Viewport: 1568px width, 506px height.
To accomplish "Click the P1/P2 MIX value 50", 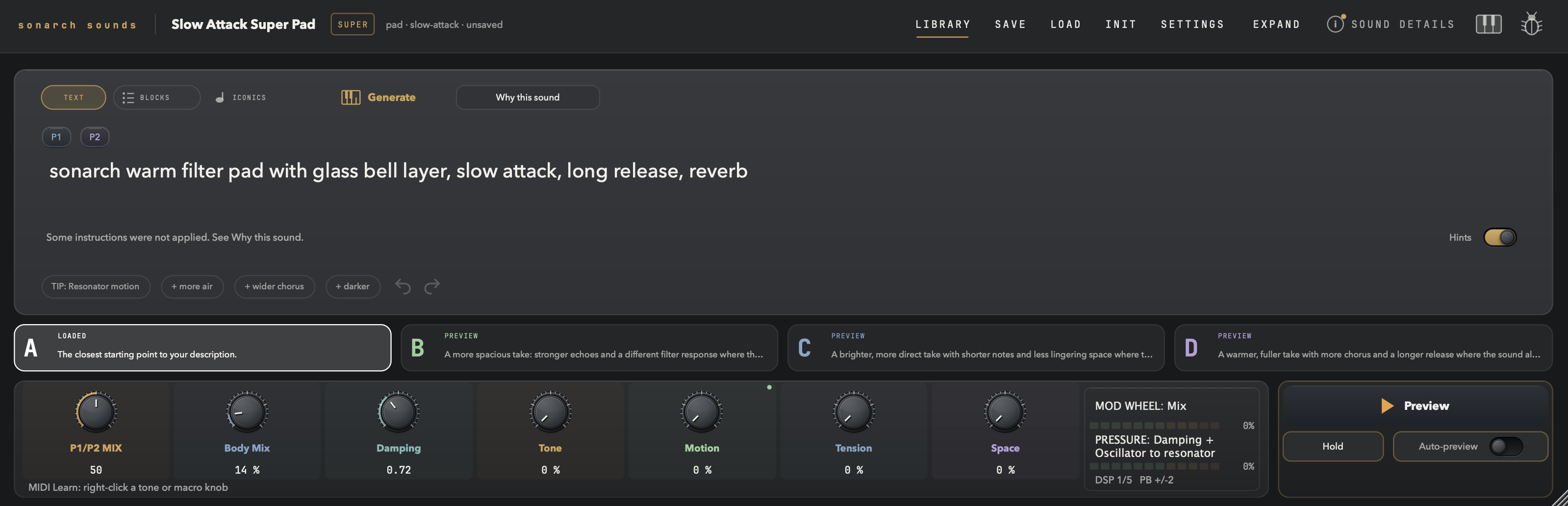I will [x=96, y=470].
